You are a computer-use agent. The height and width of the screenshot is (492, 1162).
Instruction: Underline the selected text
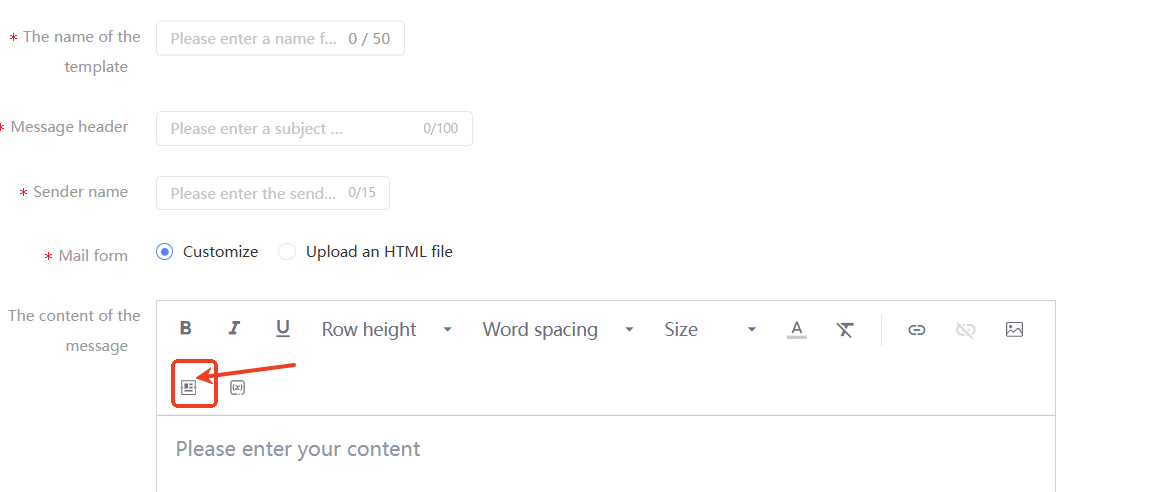coord(283,329)
